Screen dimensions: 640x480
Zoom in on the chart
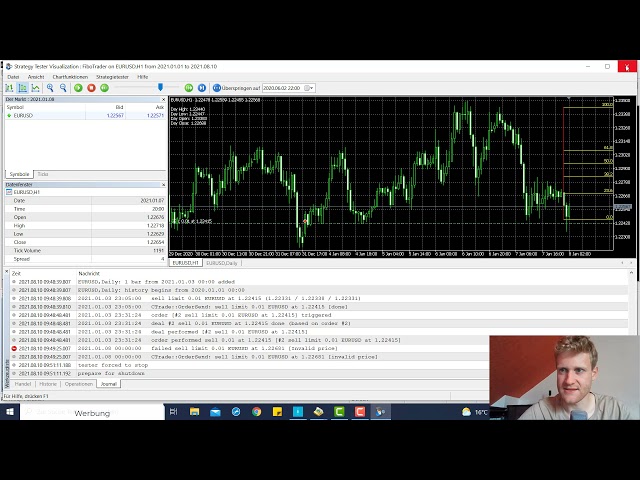tap(50, 88)
